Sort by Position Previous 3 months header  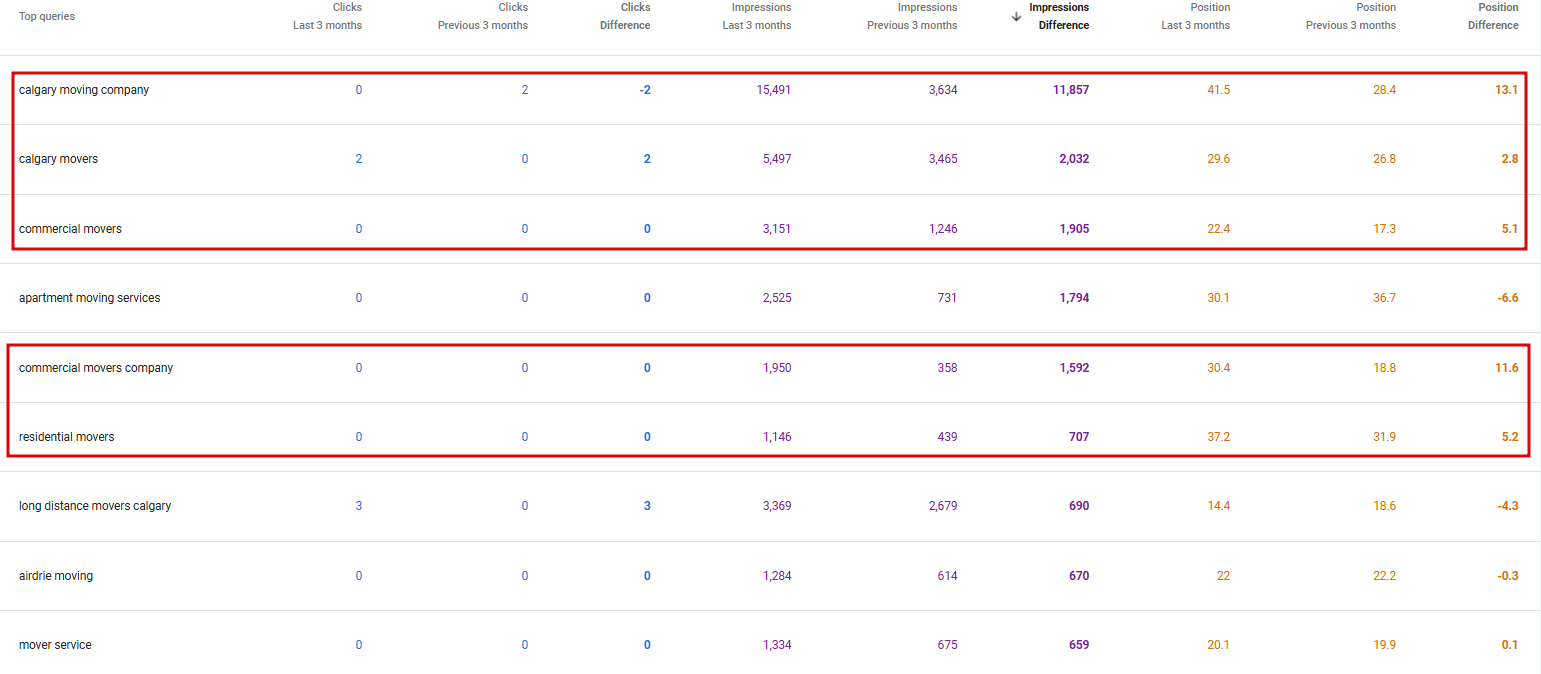pos(1351,16)
